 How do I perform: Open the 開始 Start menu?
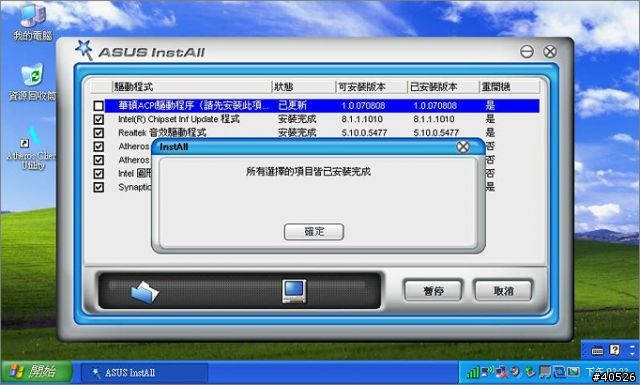(x=36, y=372)
